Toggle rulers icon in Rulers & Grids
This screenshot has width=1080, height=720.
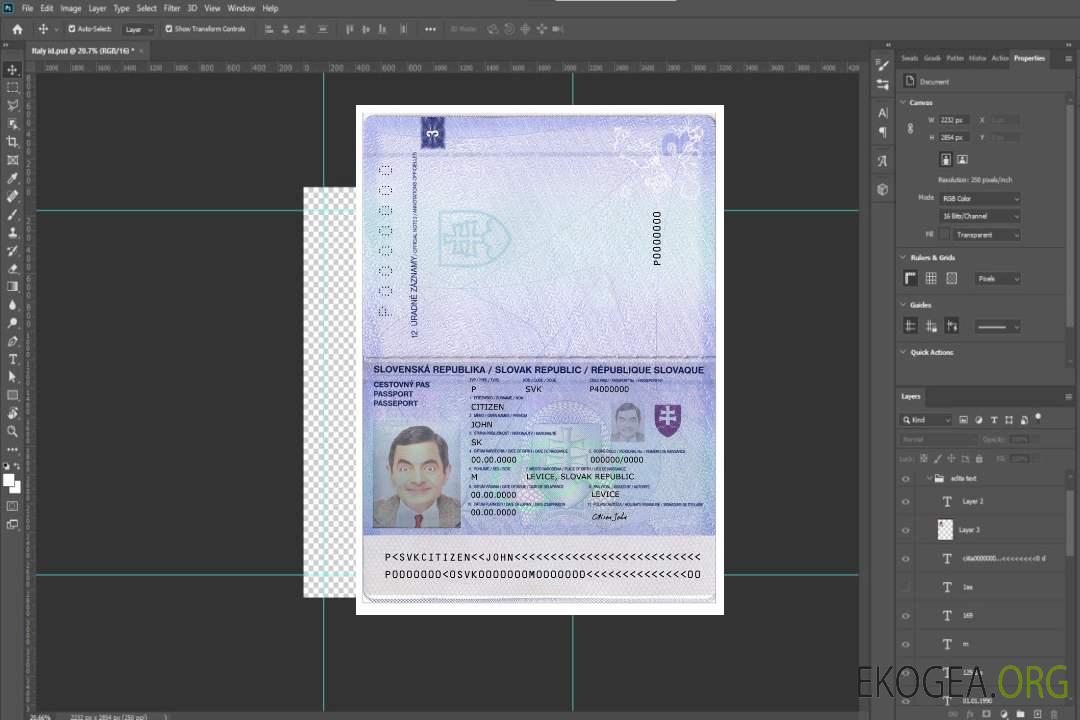pos(911,278)
